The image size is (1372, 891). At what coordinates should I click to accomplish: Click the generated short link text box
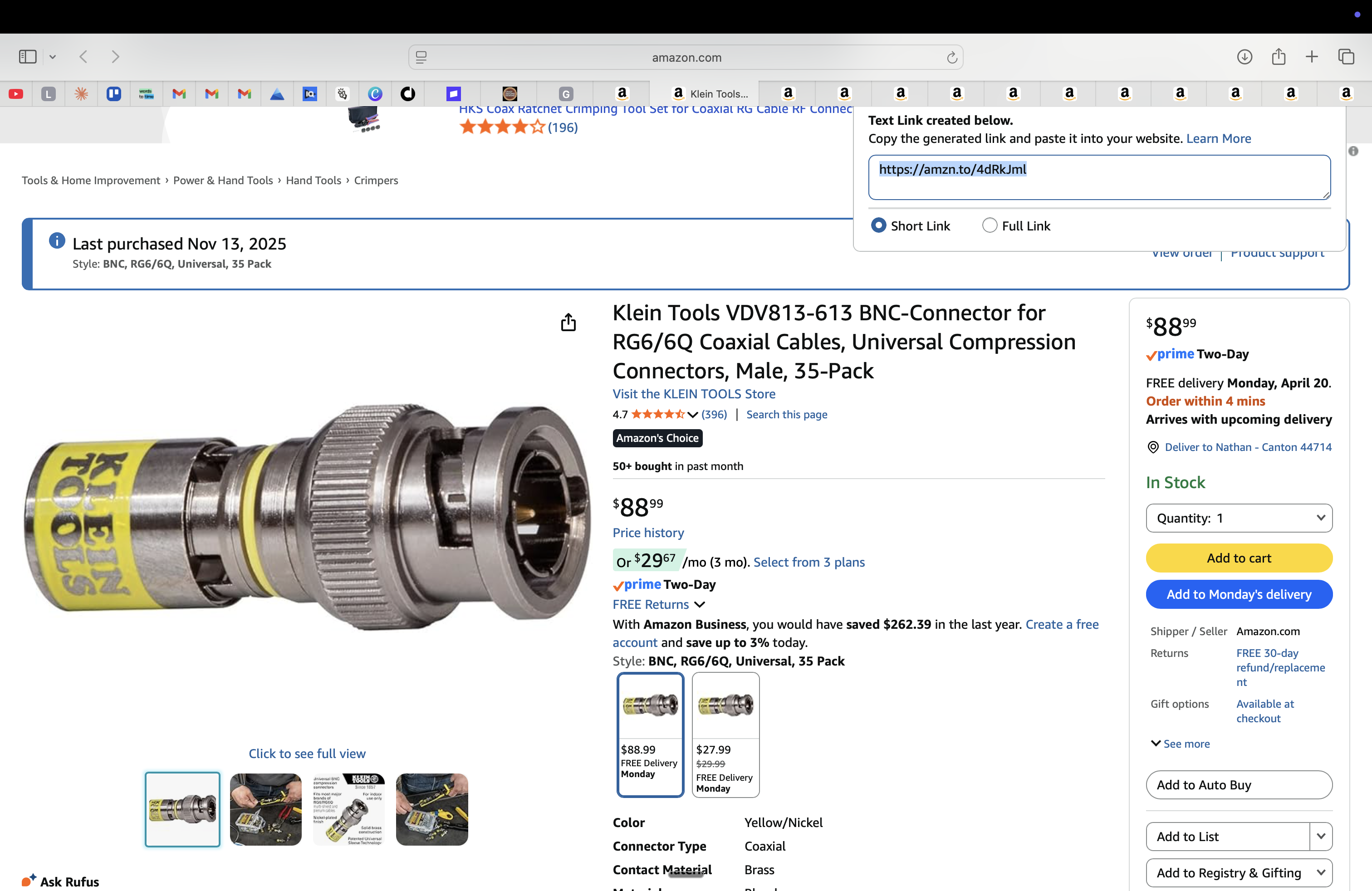tap(1099, 177)
